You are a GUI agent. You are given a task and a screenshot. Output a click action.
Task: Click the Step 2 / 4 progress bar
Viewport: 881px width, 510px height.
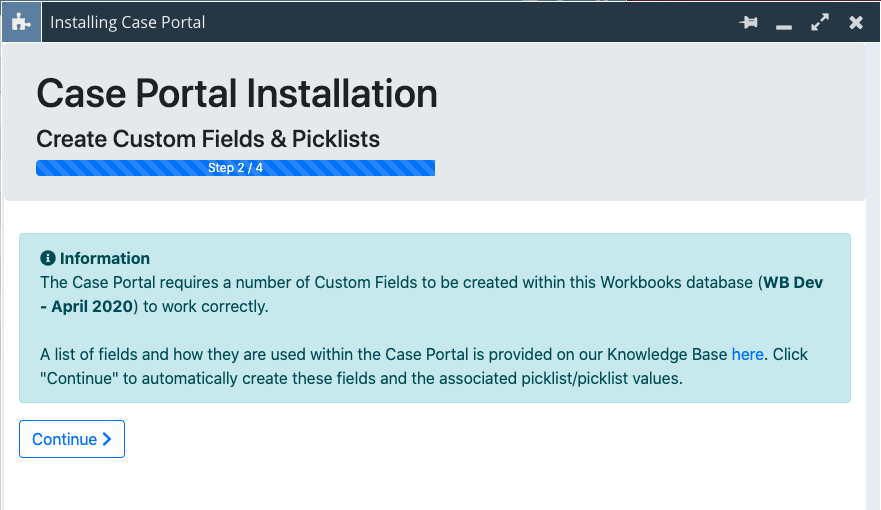(235, 168)
